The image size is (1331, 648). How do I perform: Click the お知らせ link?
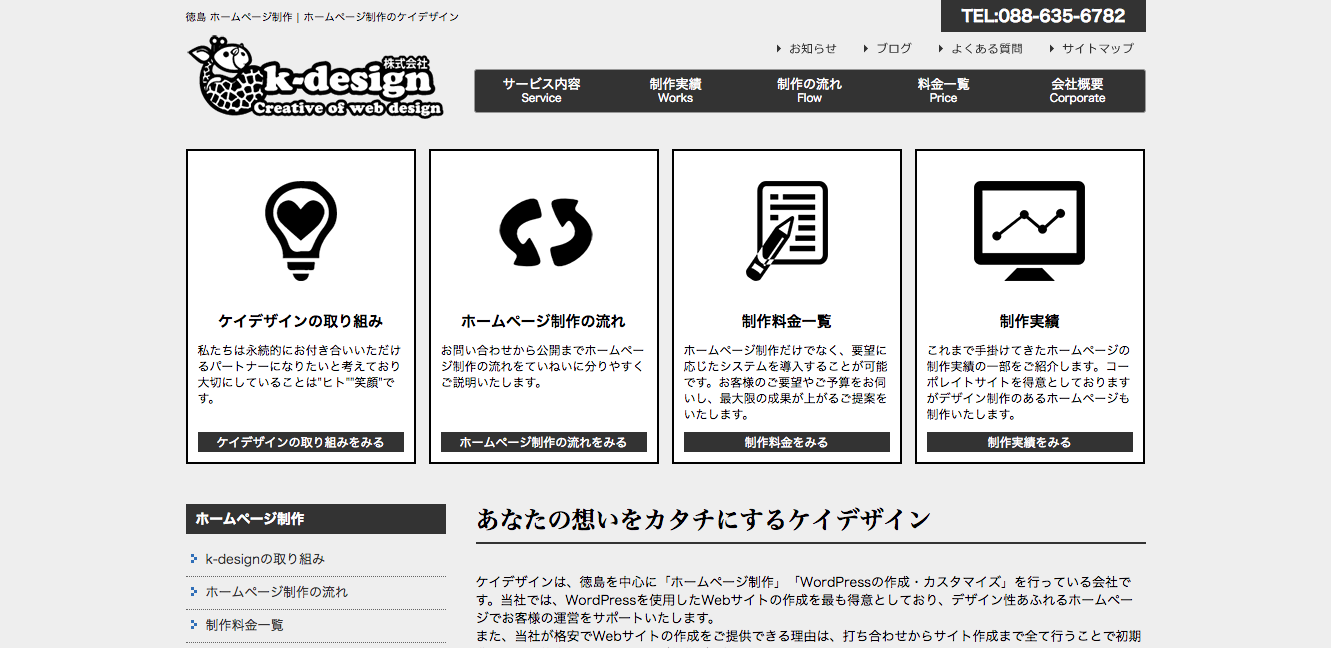point(812,48)
